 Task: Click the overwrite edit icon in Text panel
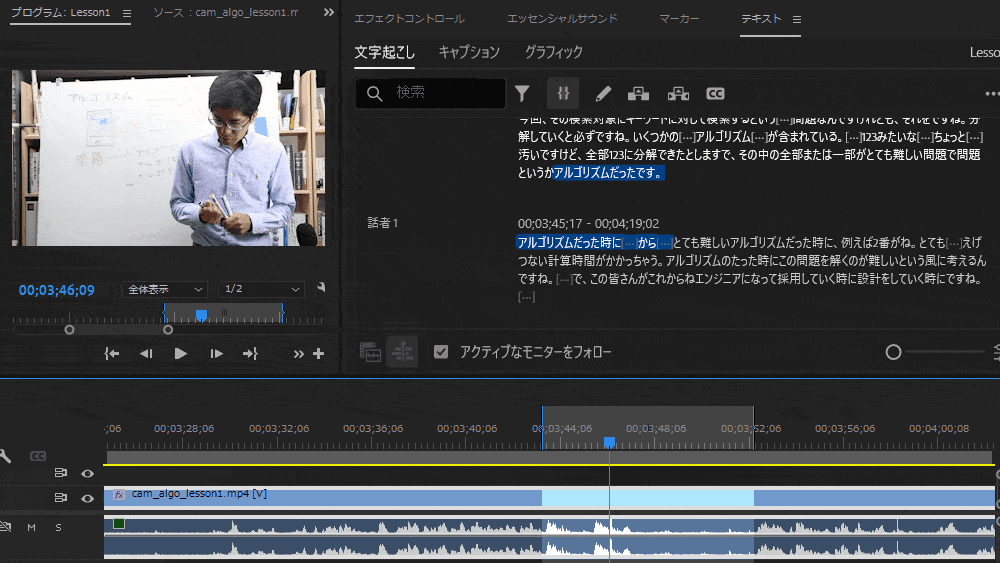[x=402, y=352]
